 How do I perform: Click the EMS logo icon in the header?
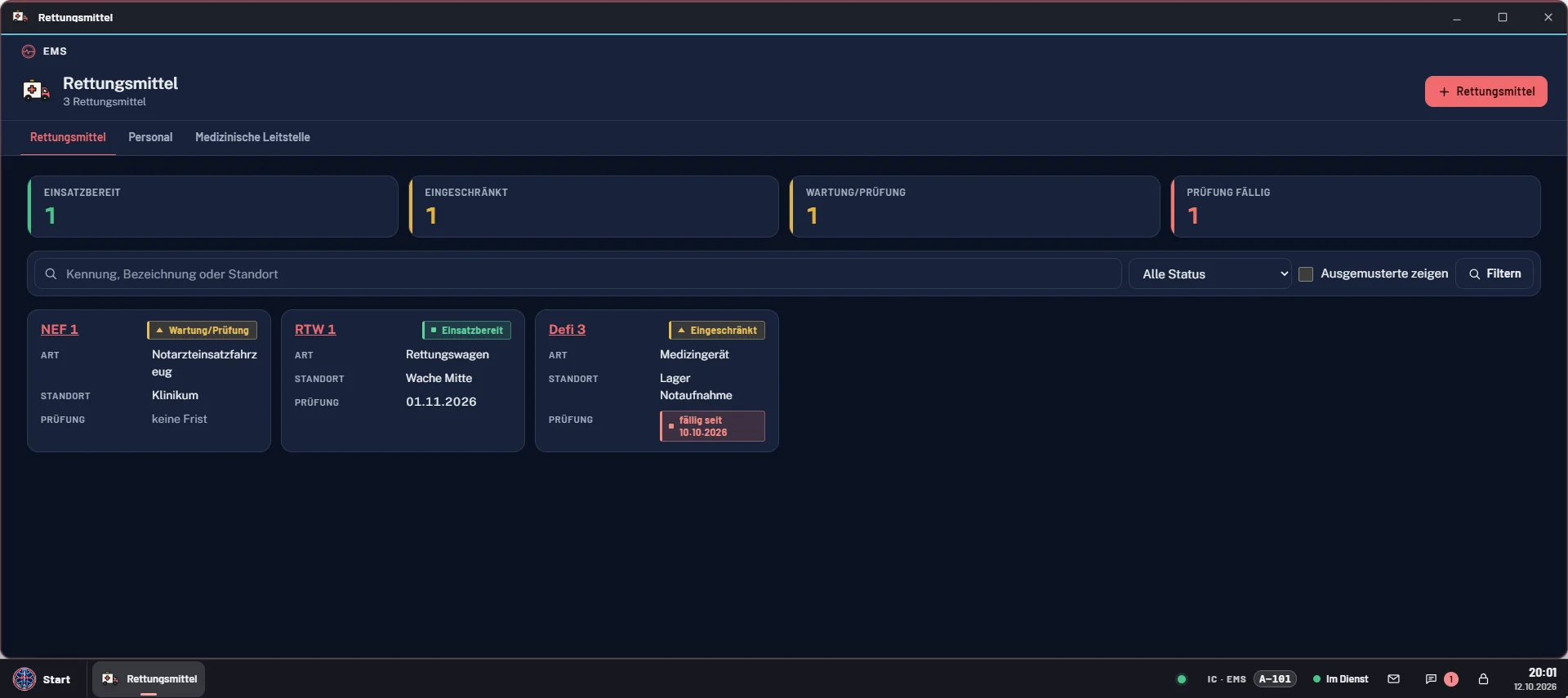pyautogui.click(x=29, y=51)
